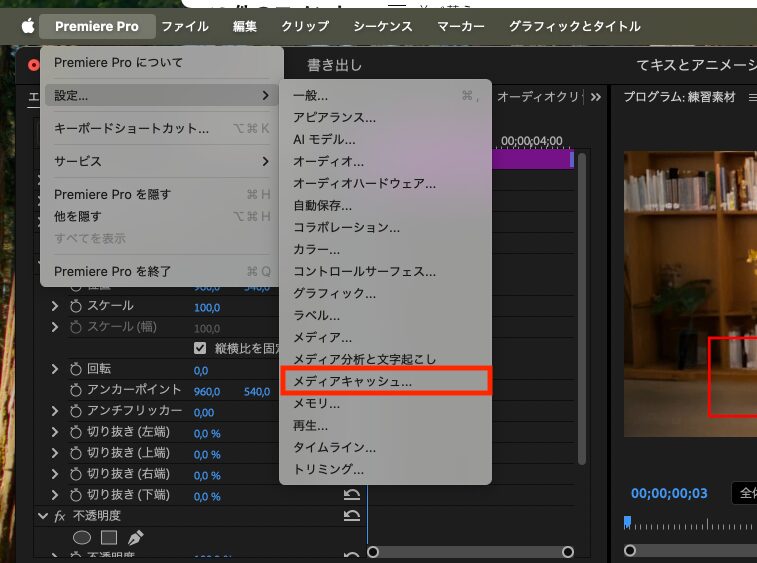Collapse the 不透明度 effect section
Viewport: 757px width, 563px height.
[x=42, y=516]
